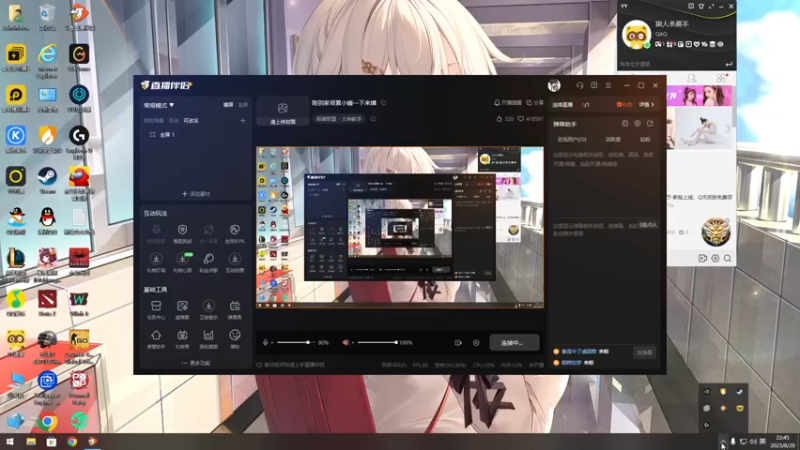
Task: Open the Dota 2 desktop shortcut
Action: [x=47, y=303]
